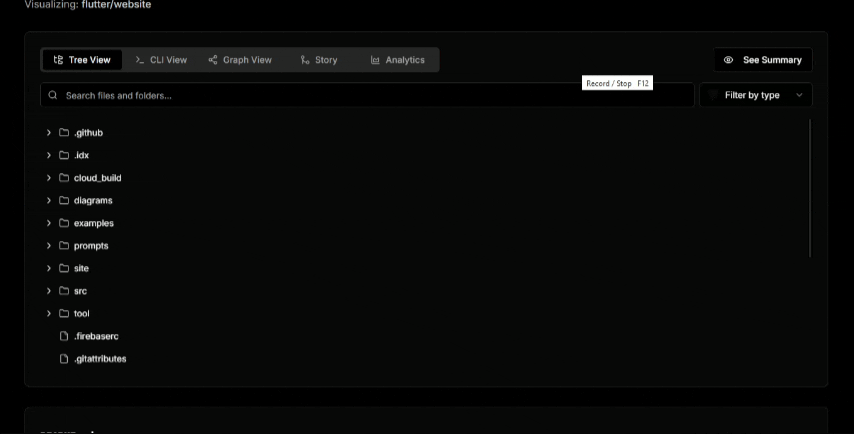Switch to the CLI View tab
Image resolution: width=854 pixels, height=434 pixels.
pos(161,60)
